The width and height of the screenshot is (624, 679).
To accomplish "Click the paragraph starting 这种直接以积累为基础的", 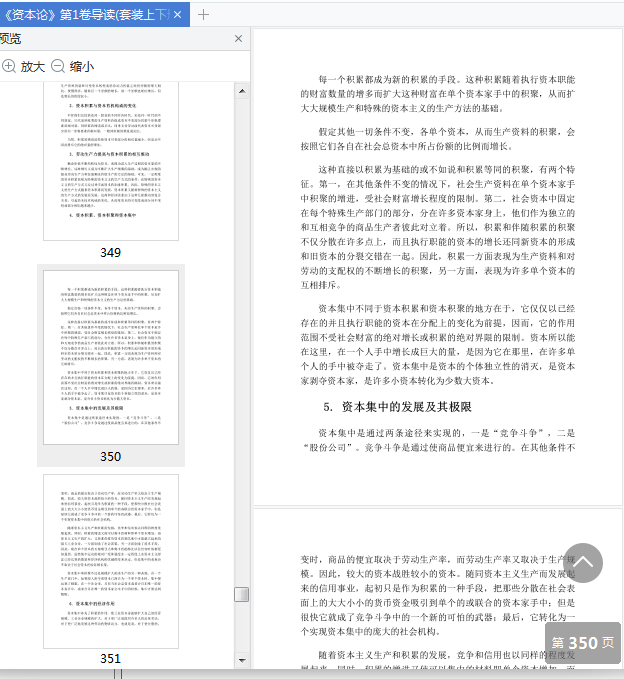I will pos(438,227).
